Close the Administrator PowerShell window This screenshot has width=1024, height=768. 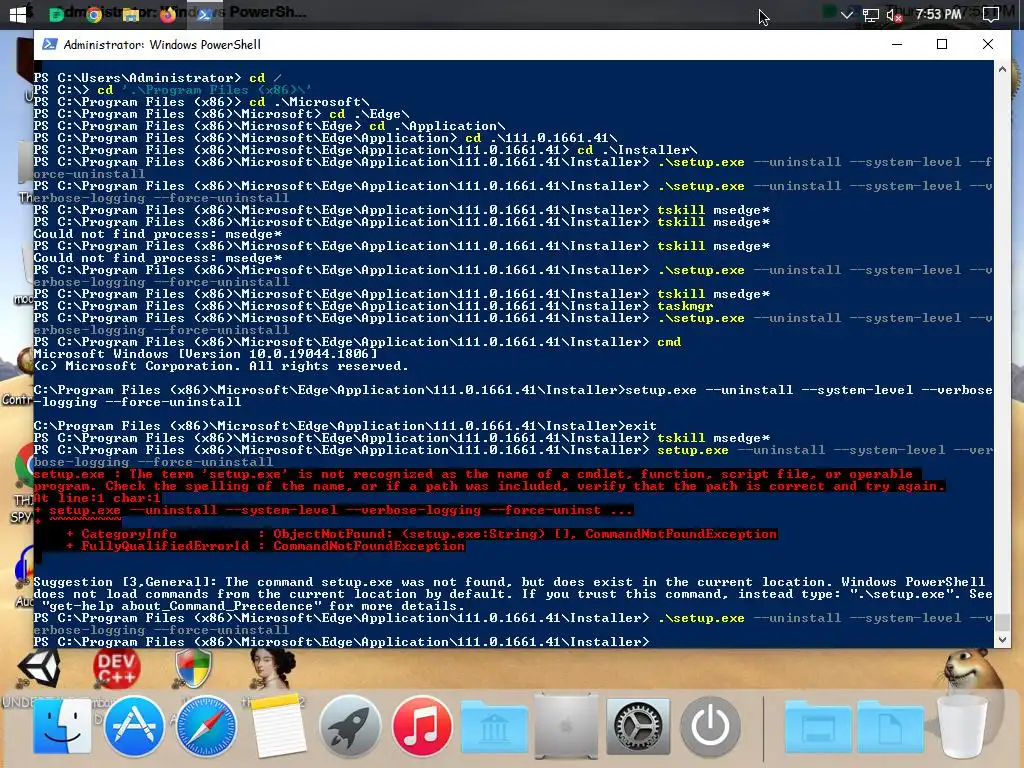tap(988, 44)
